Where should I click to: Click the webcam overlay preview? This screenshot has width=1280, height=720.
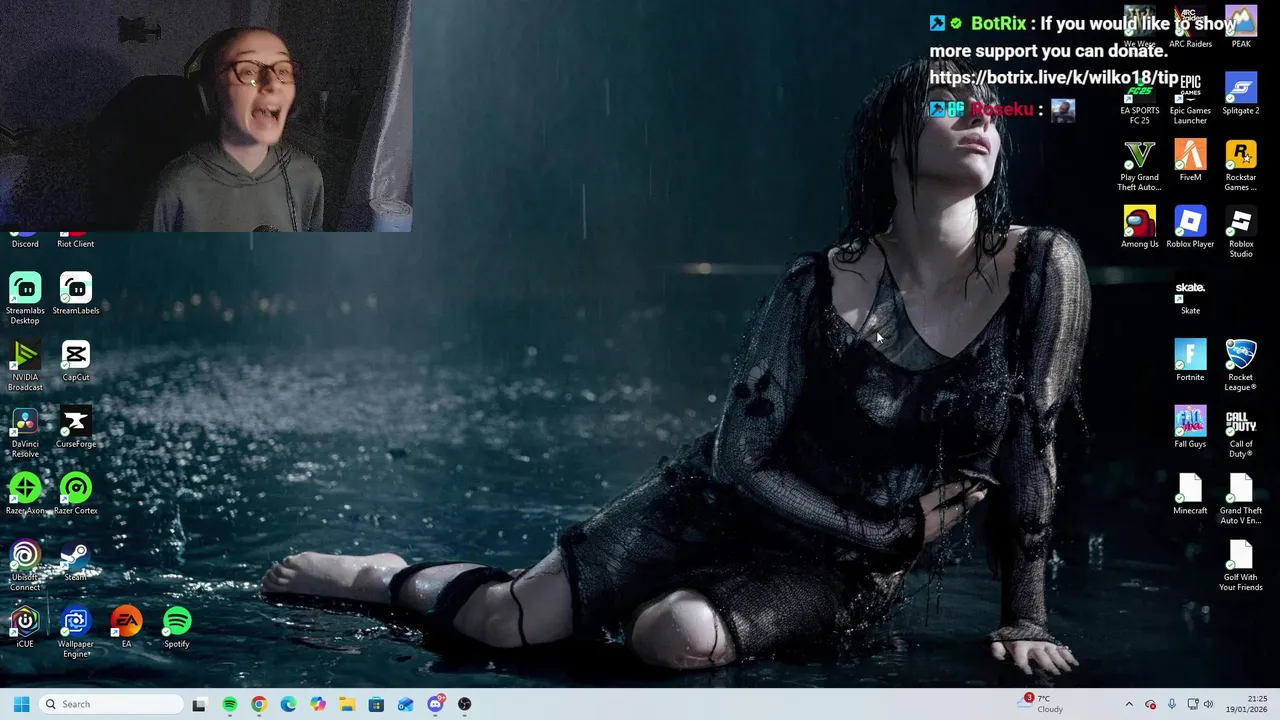click(206, 116)
